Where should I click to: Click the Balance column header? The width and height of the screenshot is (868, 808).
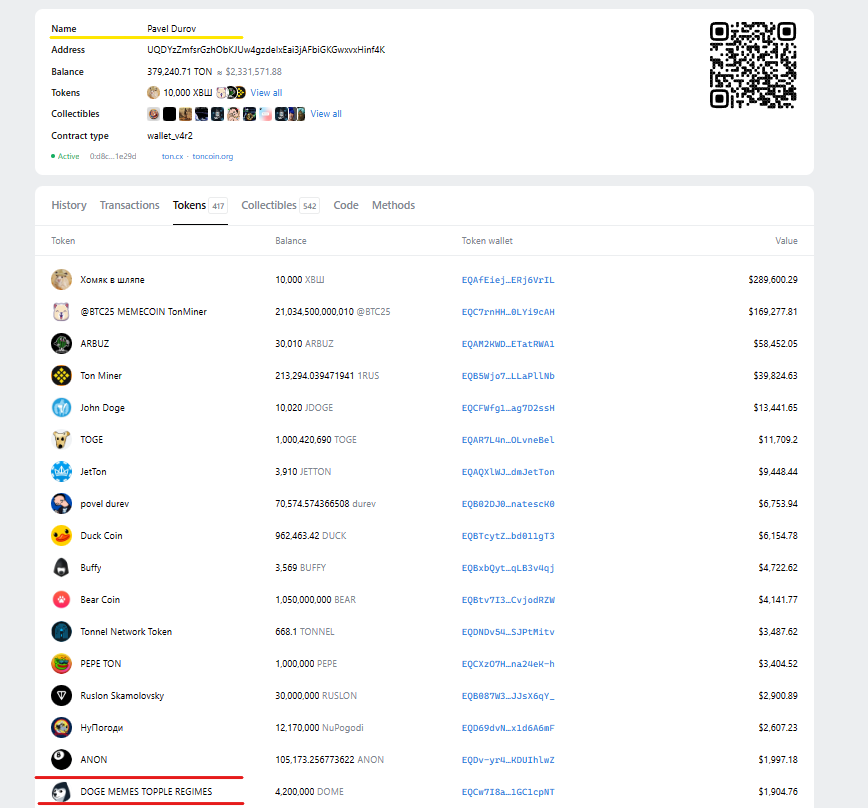(x=291, y=241)
